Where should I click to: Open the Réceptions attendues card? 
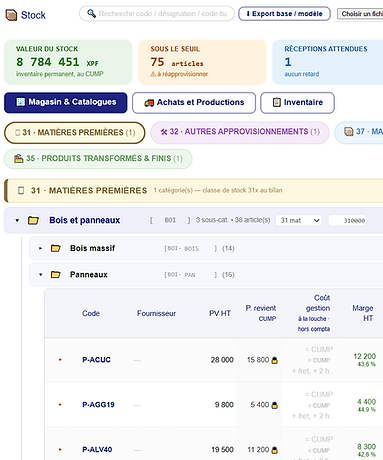pyautogui.click(x=328, y=62)
